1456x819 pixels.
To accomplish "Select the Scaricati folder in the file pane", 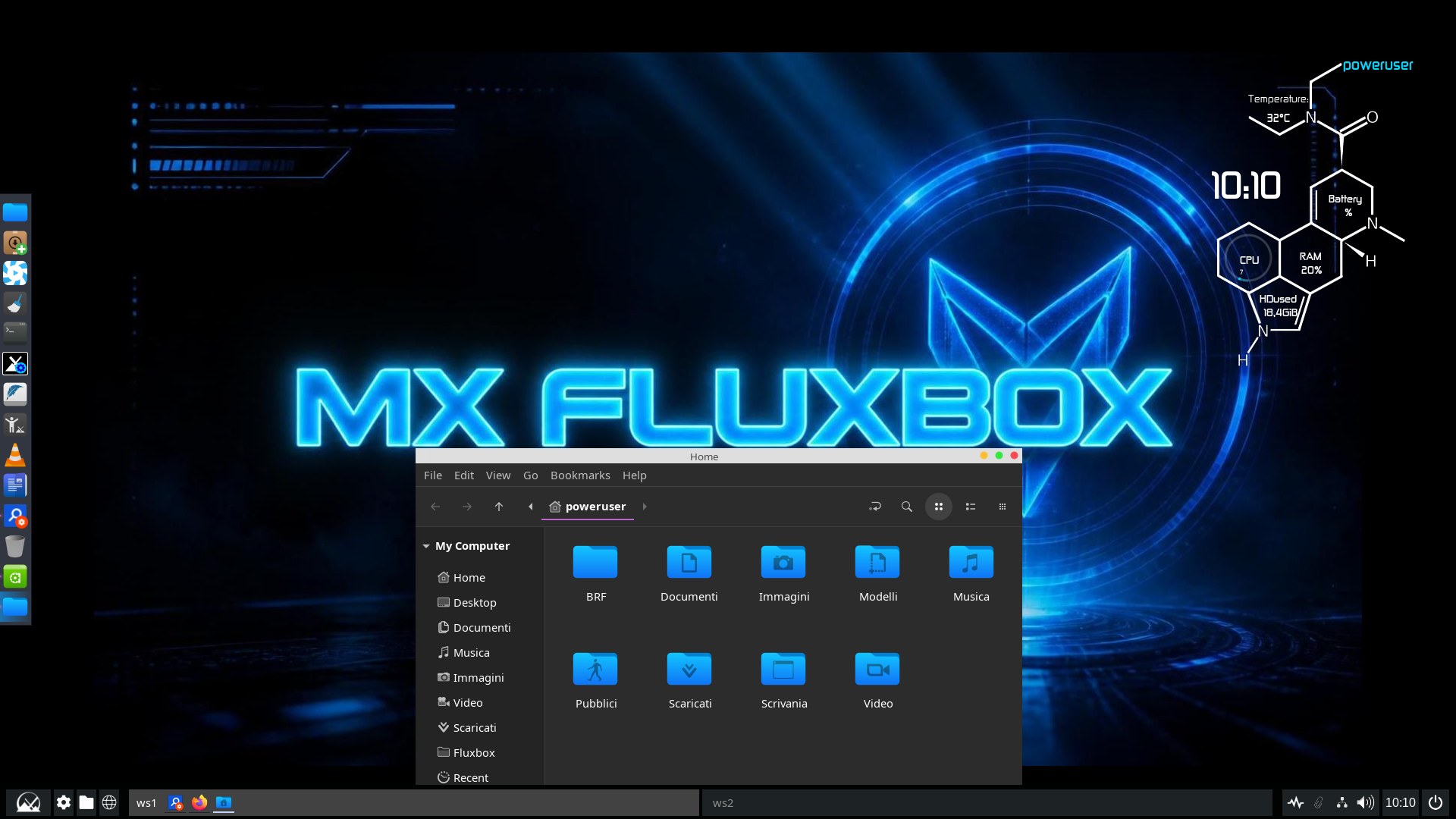I will (689, 680).
